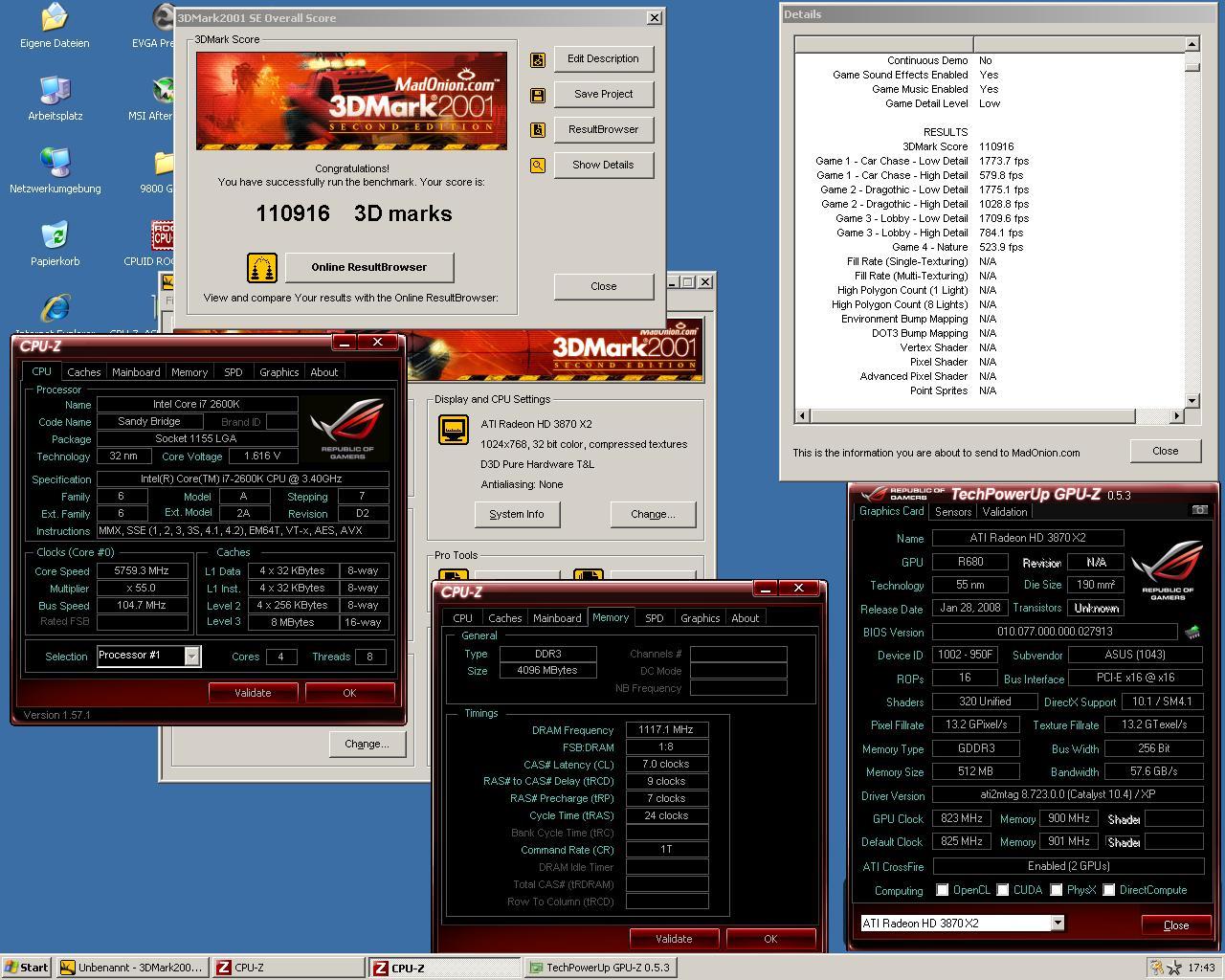The height and width of the screenshot is (980, 1225).
Task: Open the CPU tab in CPU-Z Memory window
Action: pos(463,618)
